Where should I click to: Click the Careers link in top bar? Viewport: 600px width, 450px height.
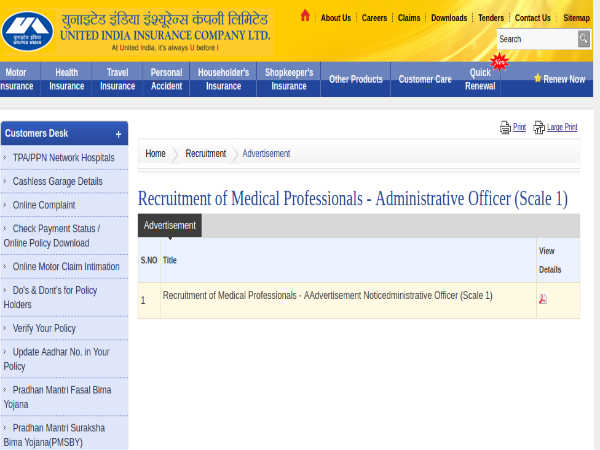(374, 18)
